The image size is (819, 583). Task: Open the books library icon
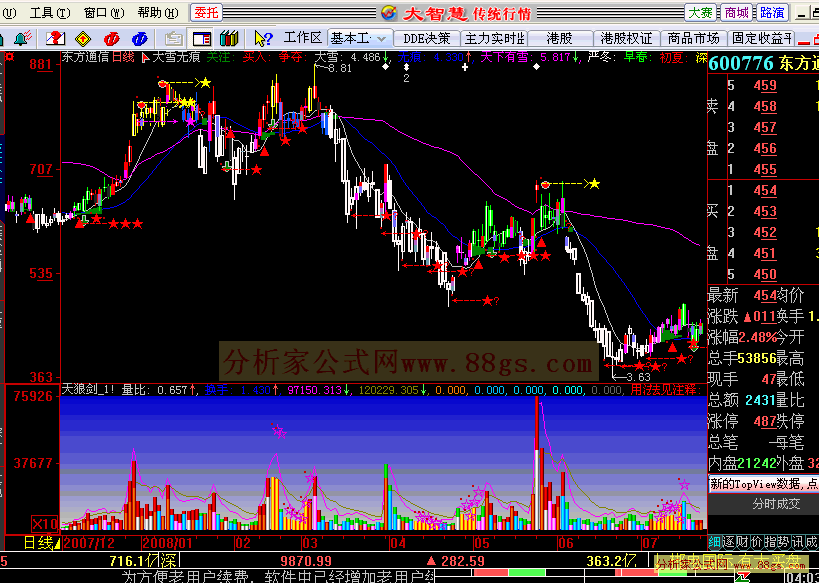pyautogui.click(x=229, y=38)
